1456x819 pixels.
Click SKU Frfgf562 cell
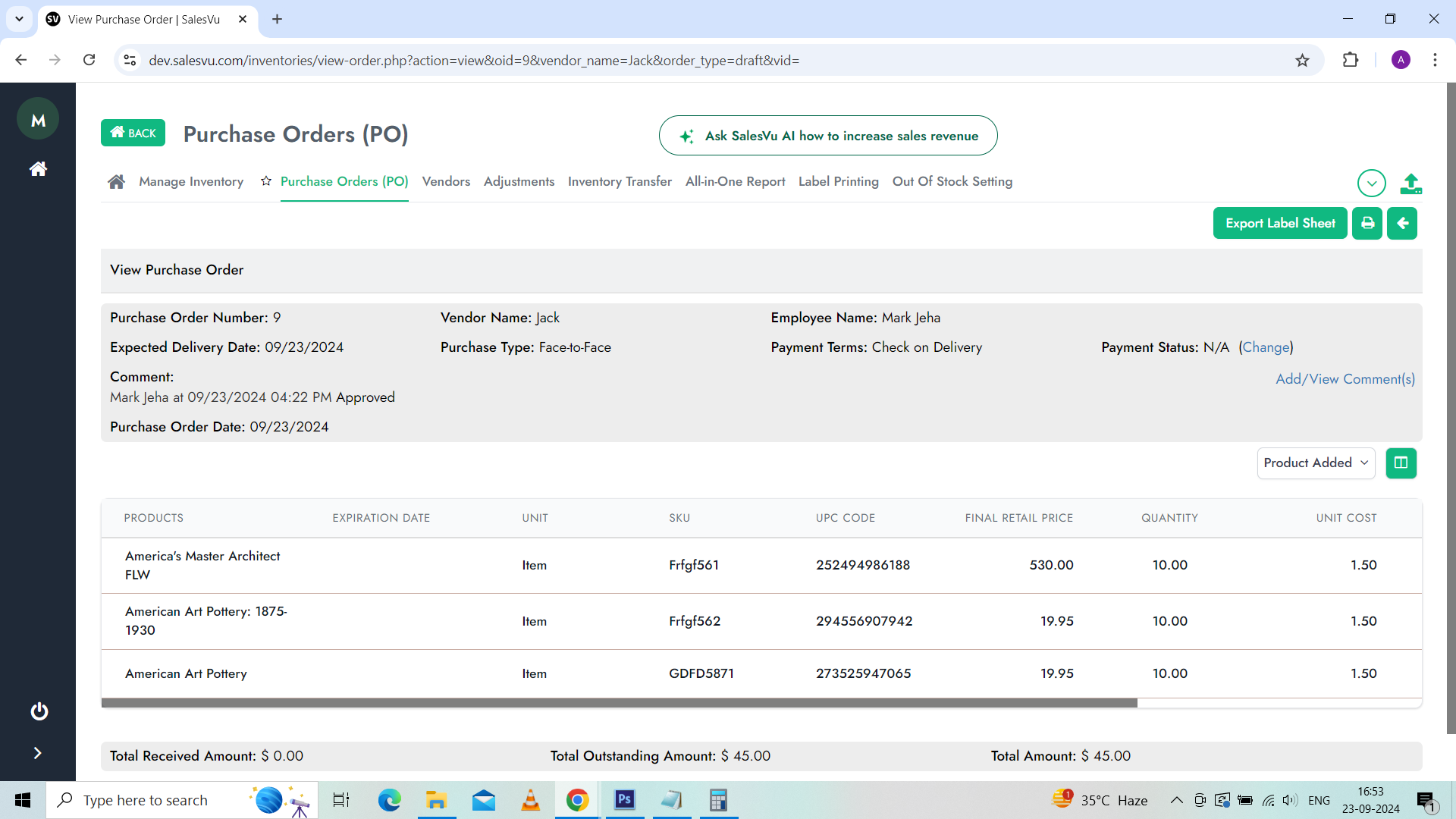[x=695, y=621]
